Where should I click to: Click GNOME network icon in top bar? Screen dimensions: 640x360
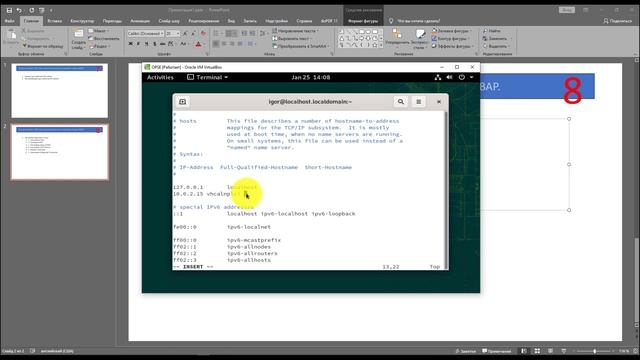tap(438, 77)
